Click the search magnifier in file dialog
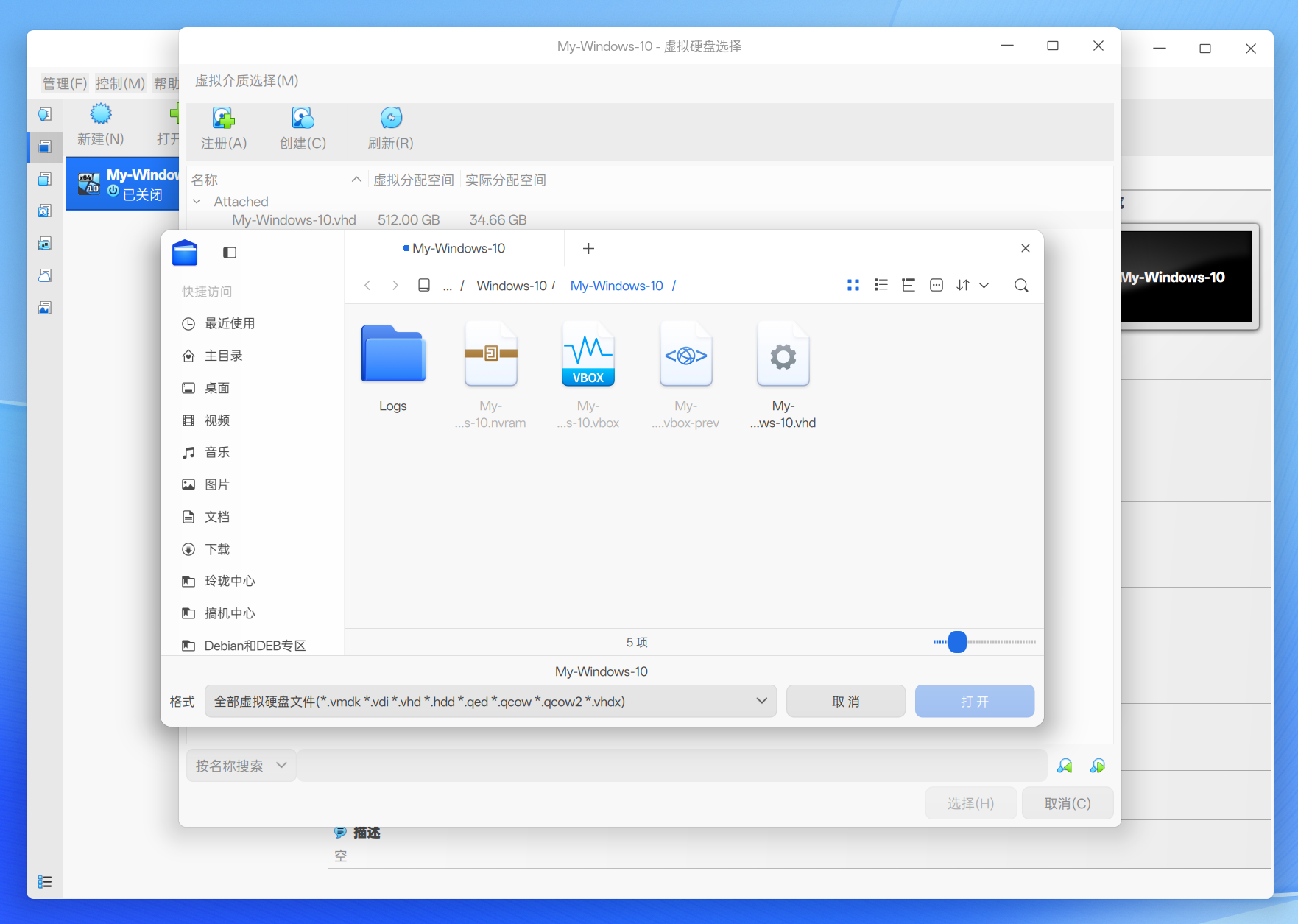The image size is (1298, 924). point(1021,285)
